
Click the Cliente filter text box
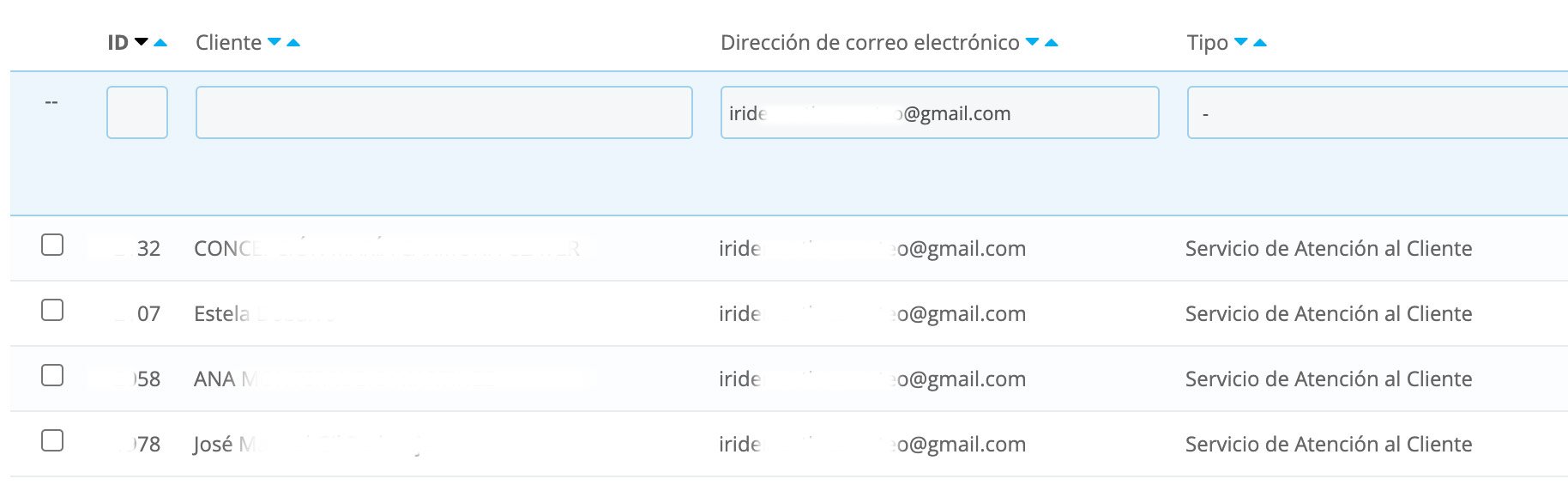(x=443, y=112)
